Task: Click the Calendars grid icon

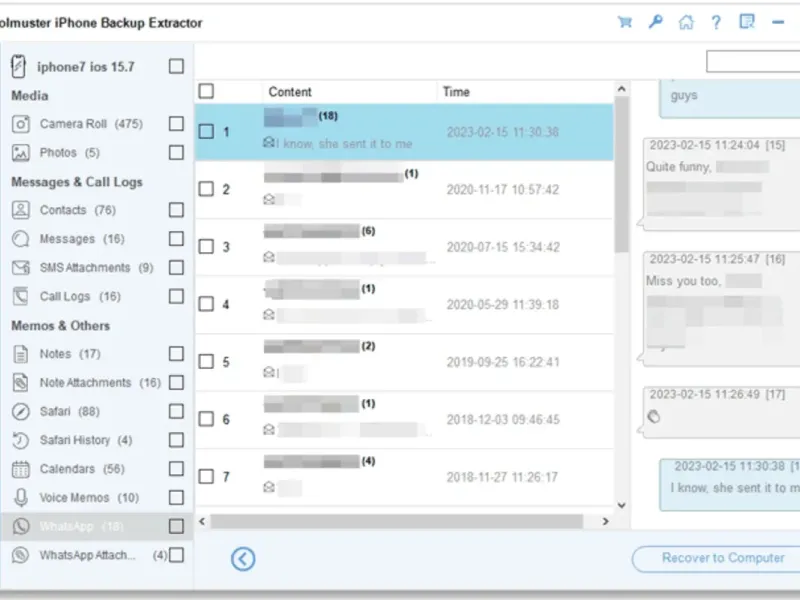Action: click(x=20, y=469)
